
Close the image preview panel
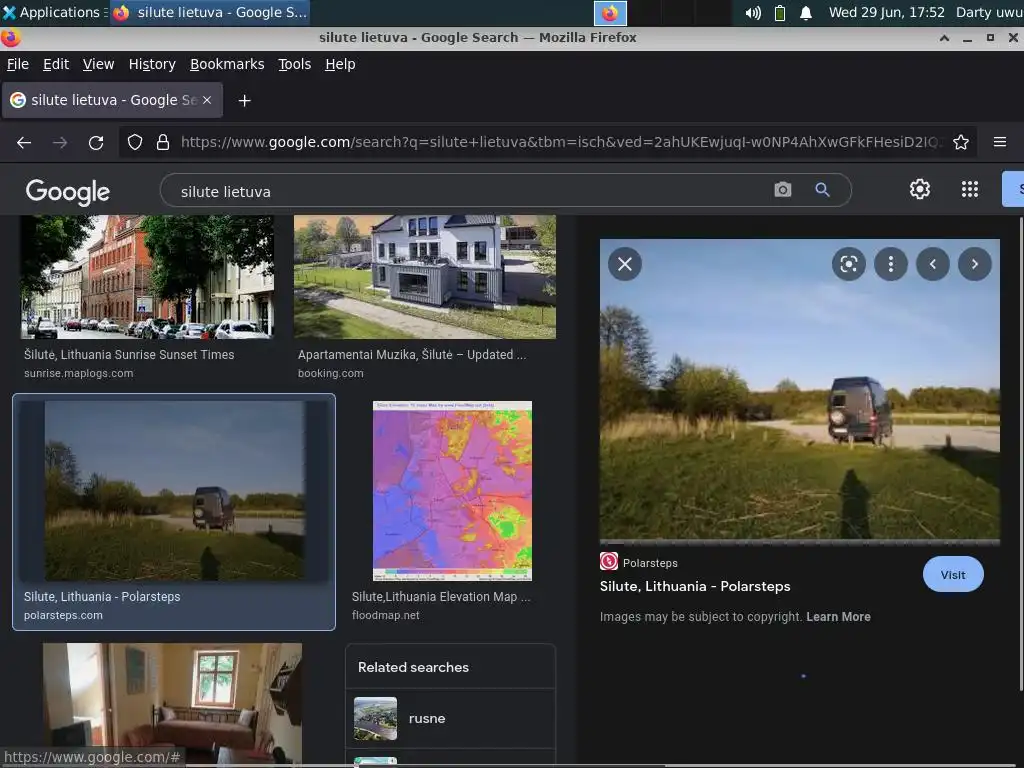tap(625, 264)
